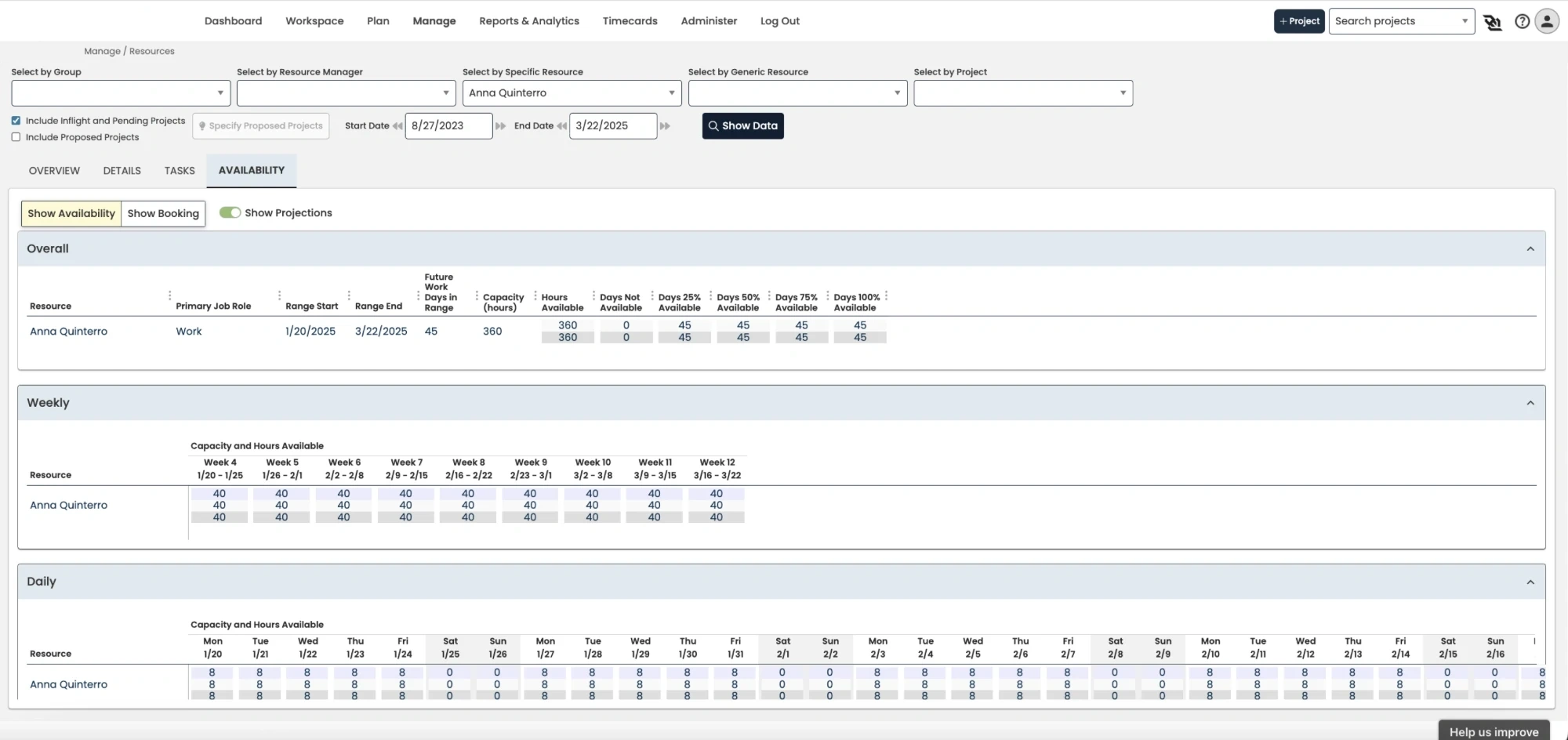Switch to Show Booking view
Image resolution: width=1568 pixels, height=740 pixels.
tap(163, 213)
